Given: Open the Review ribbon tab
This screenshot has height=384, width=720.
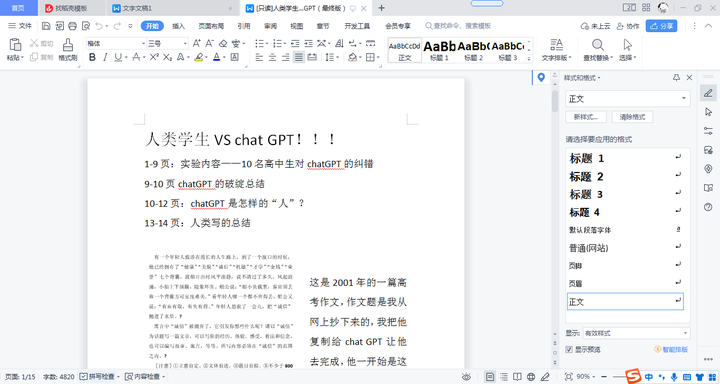Looking at the screenshot, I should click(270, 26).
